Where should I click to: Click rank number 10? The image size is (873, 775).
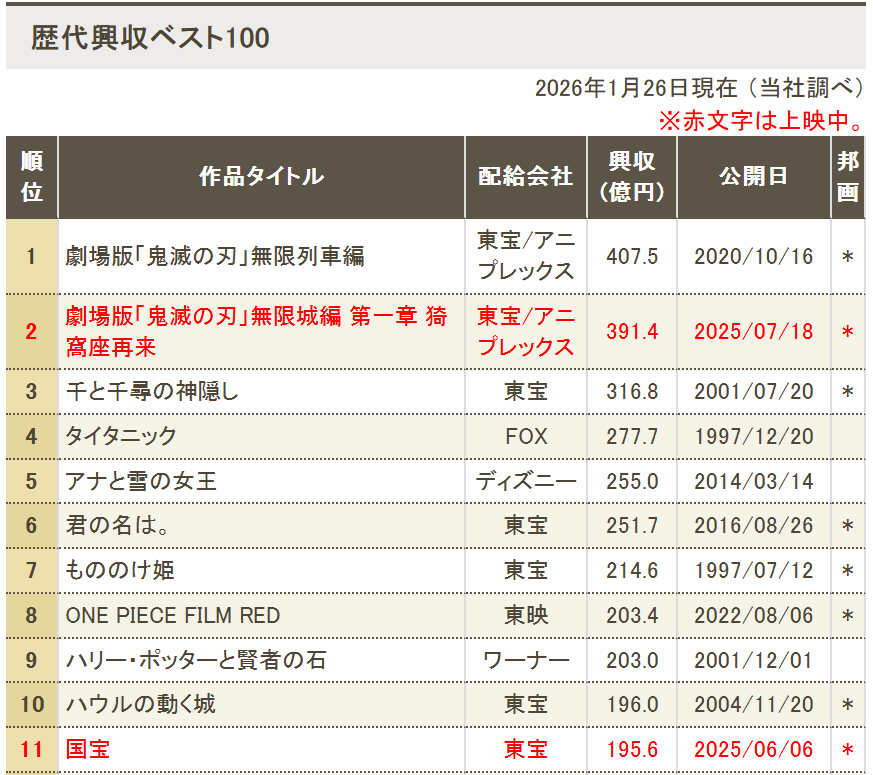coord(32,705)
